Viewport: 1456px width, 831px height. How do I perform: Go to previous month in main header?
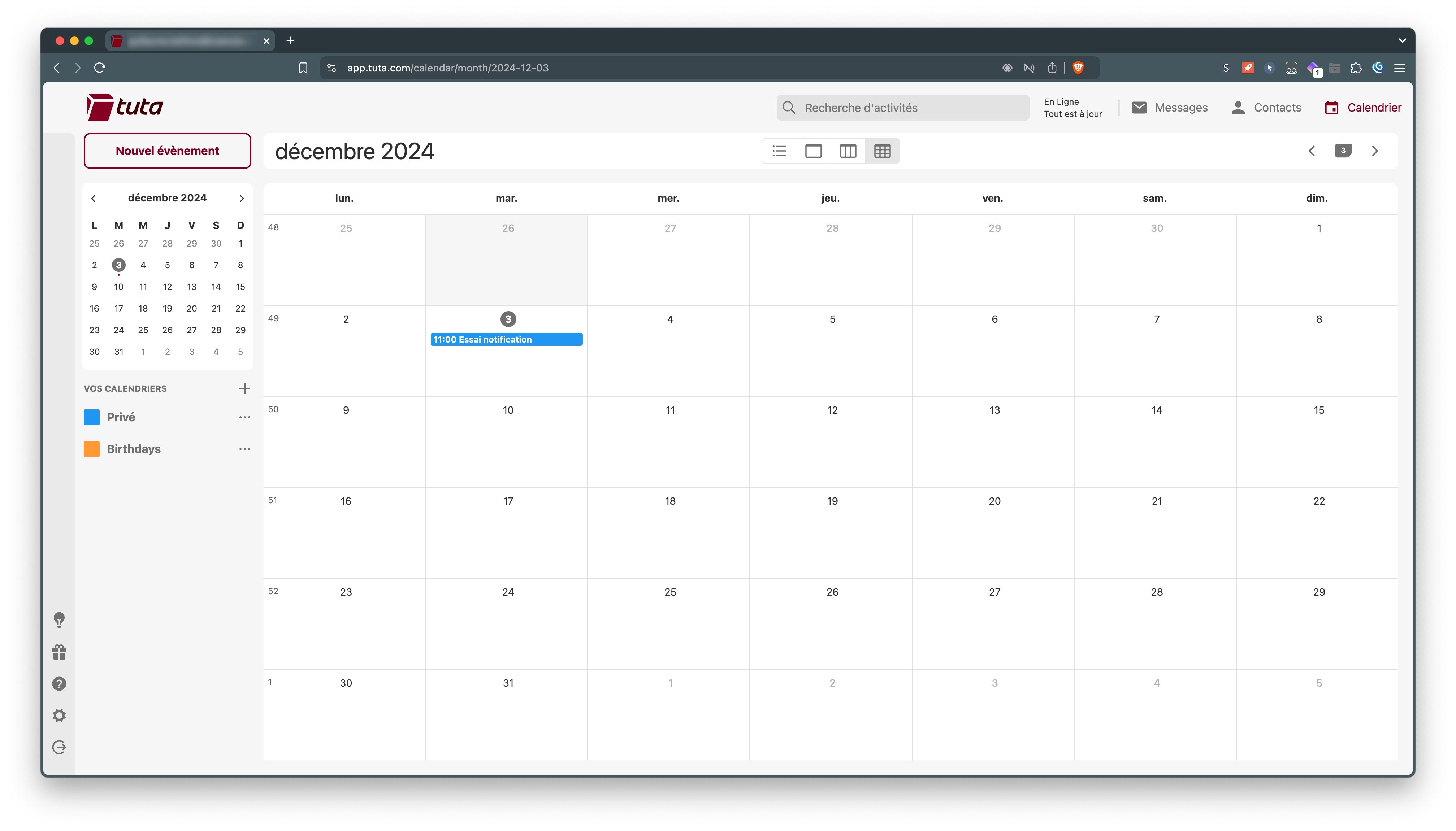point(1312,151)
